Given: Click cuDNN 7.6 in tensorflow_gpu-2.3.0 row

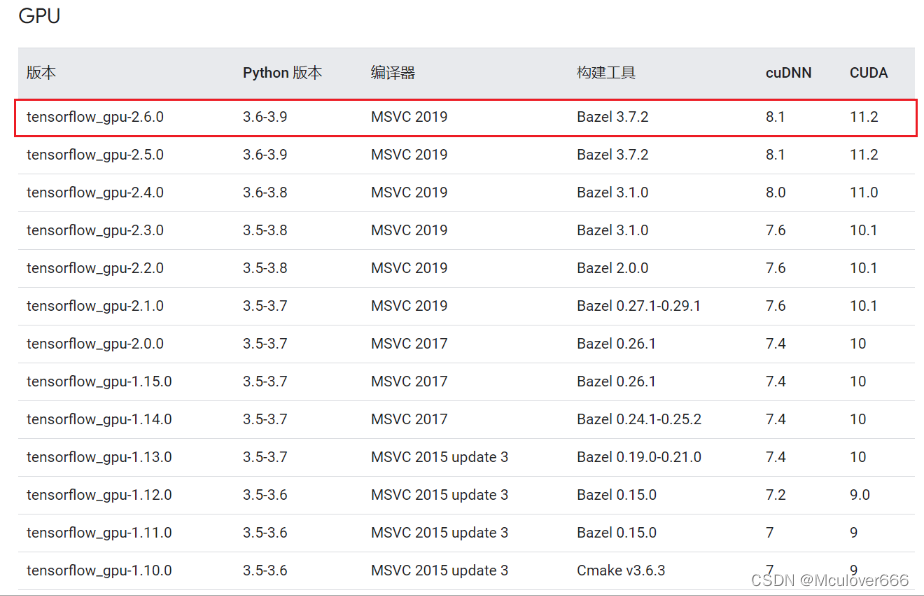Looking at the screenshot, I should (776, 230).
